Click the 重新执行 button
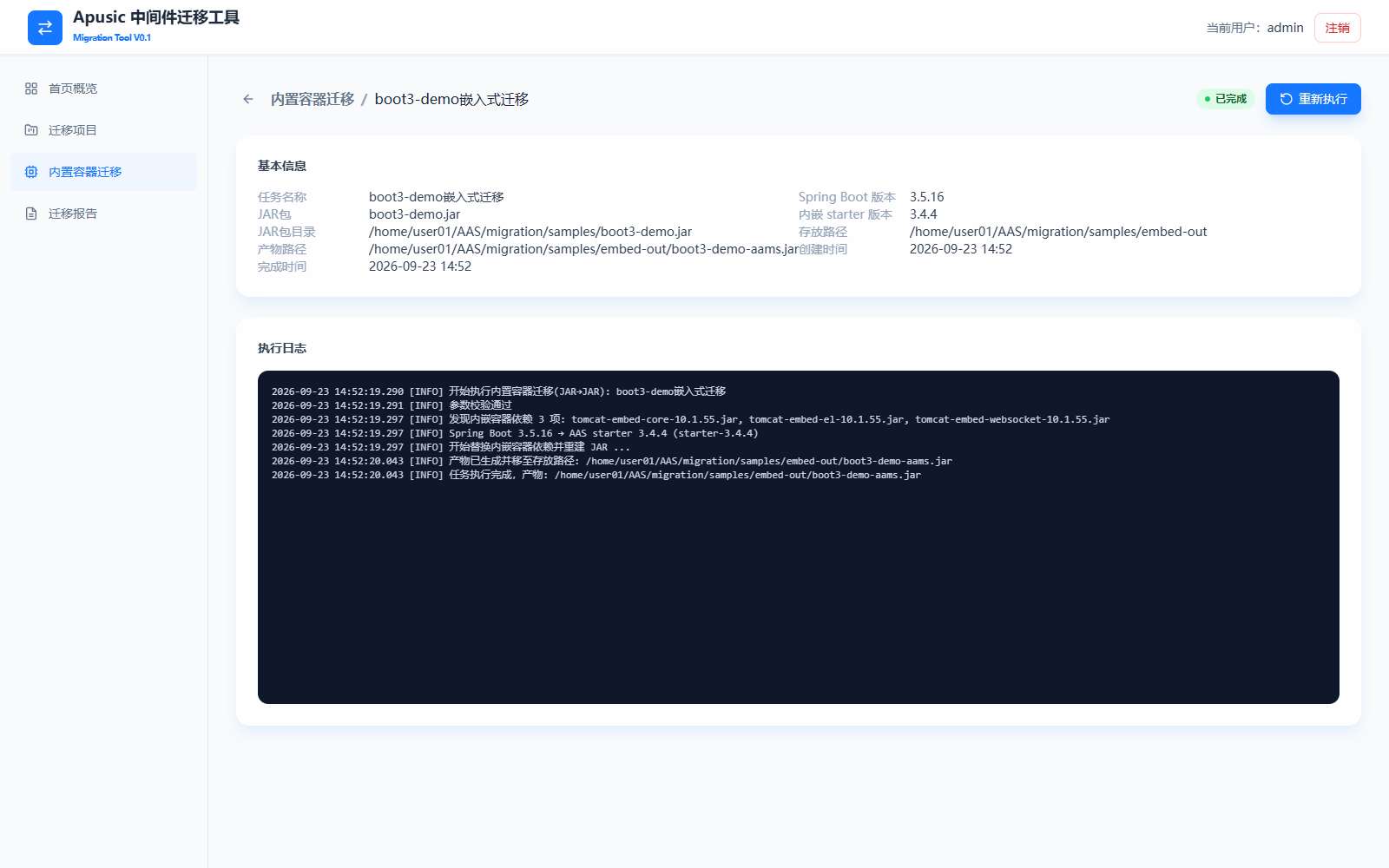1389x868 pixels. [x=1313, y=99]
